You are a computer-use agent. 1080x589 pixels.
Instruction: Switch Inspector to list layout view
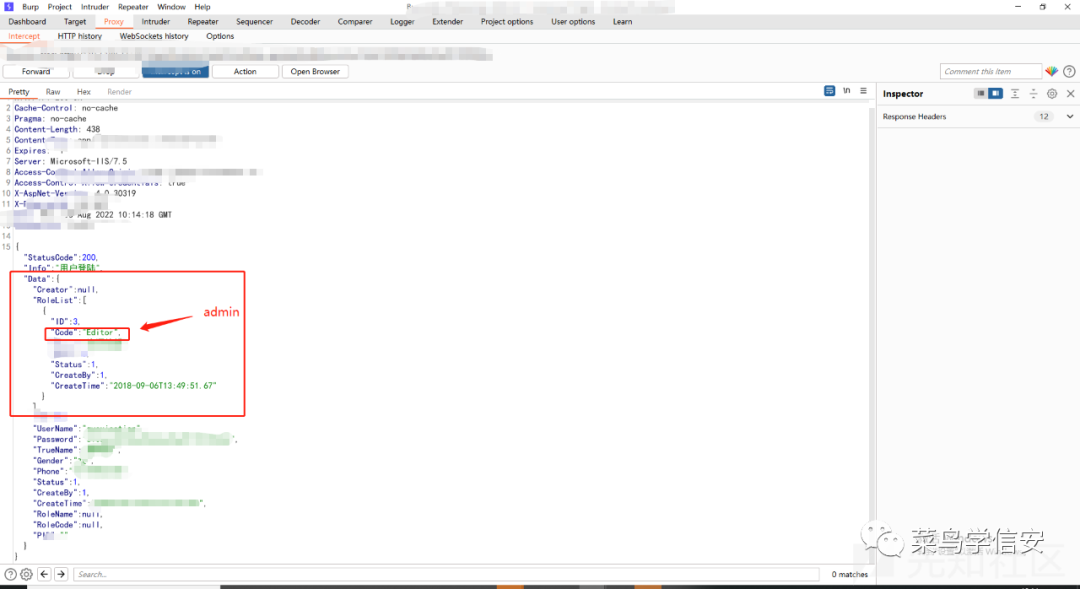point(980,93)
